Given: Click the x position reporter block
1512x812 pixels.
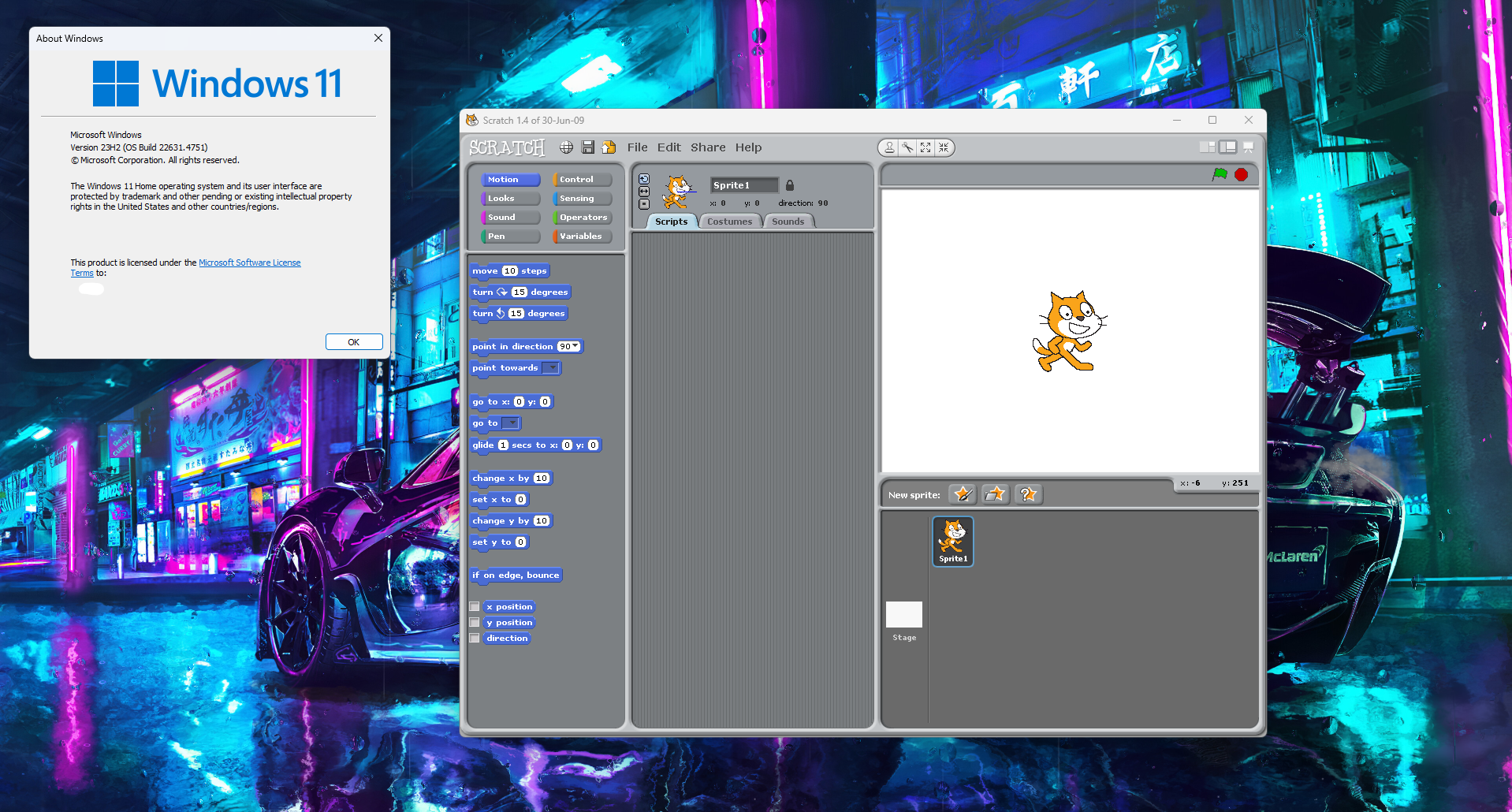Looking at the screenshot, I should coord(510,607).
